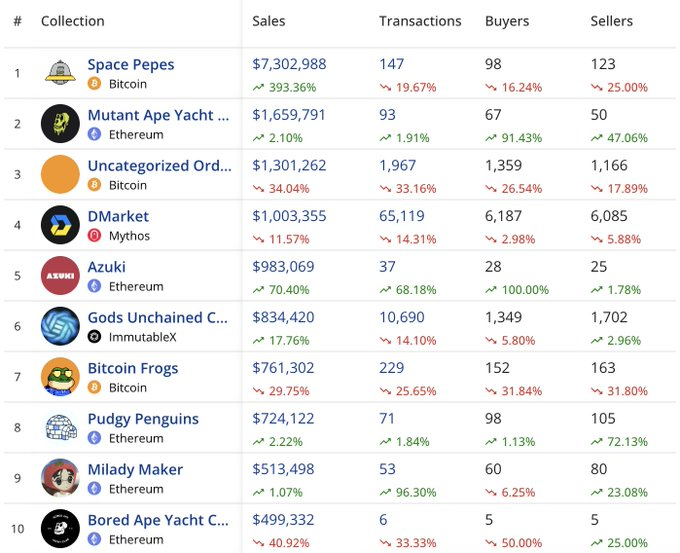680x553 pixels.
Task: Click the Buyers column header
Action: [507, 21]
